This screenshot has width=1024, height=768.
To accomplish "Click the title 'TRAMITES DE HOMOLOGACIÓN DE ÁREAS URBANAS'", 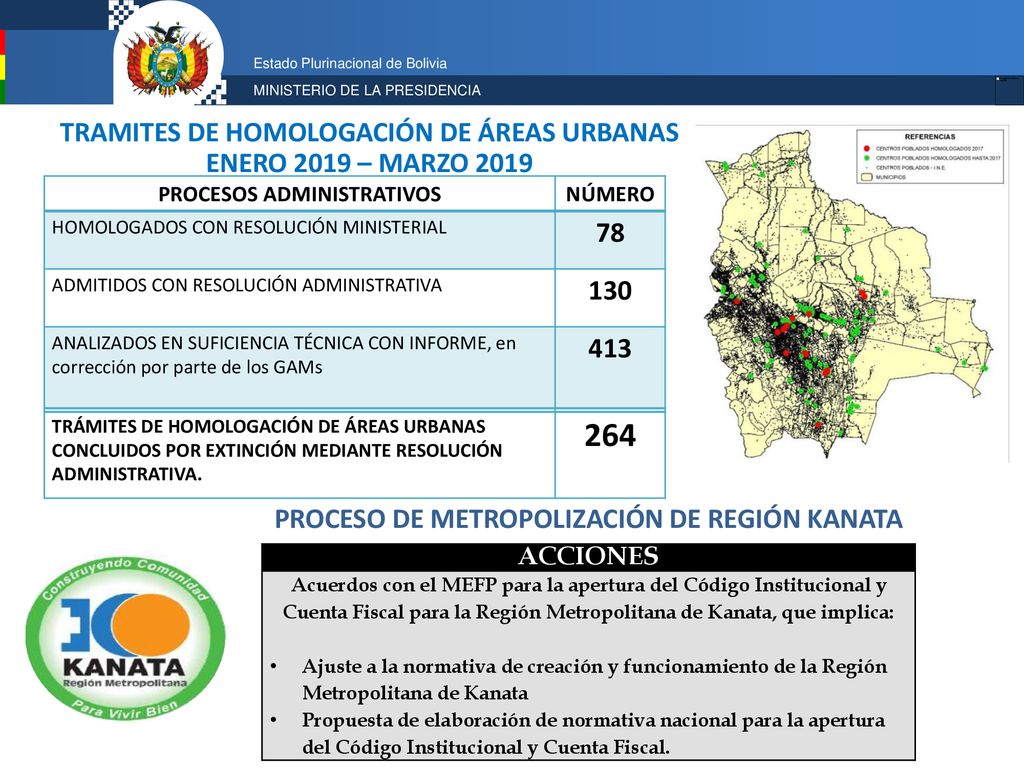I will click(370, 133).
